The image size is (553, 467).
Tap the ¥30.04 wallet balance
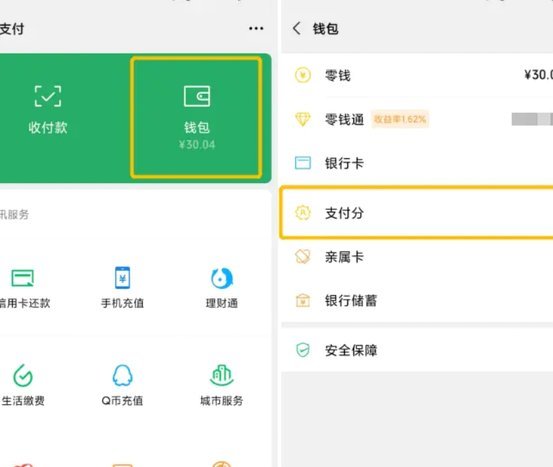click(x=197, y=145)
